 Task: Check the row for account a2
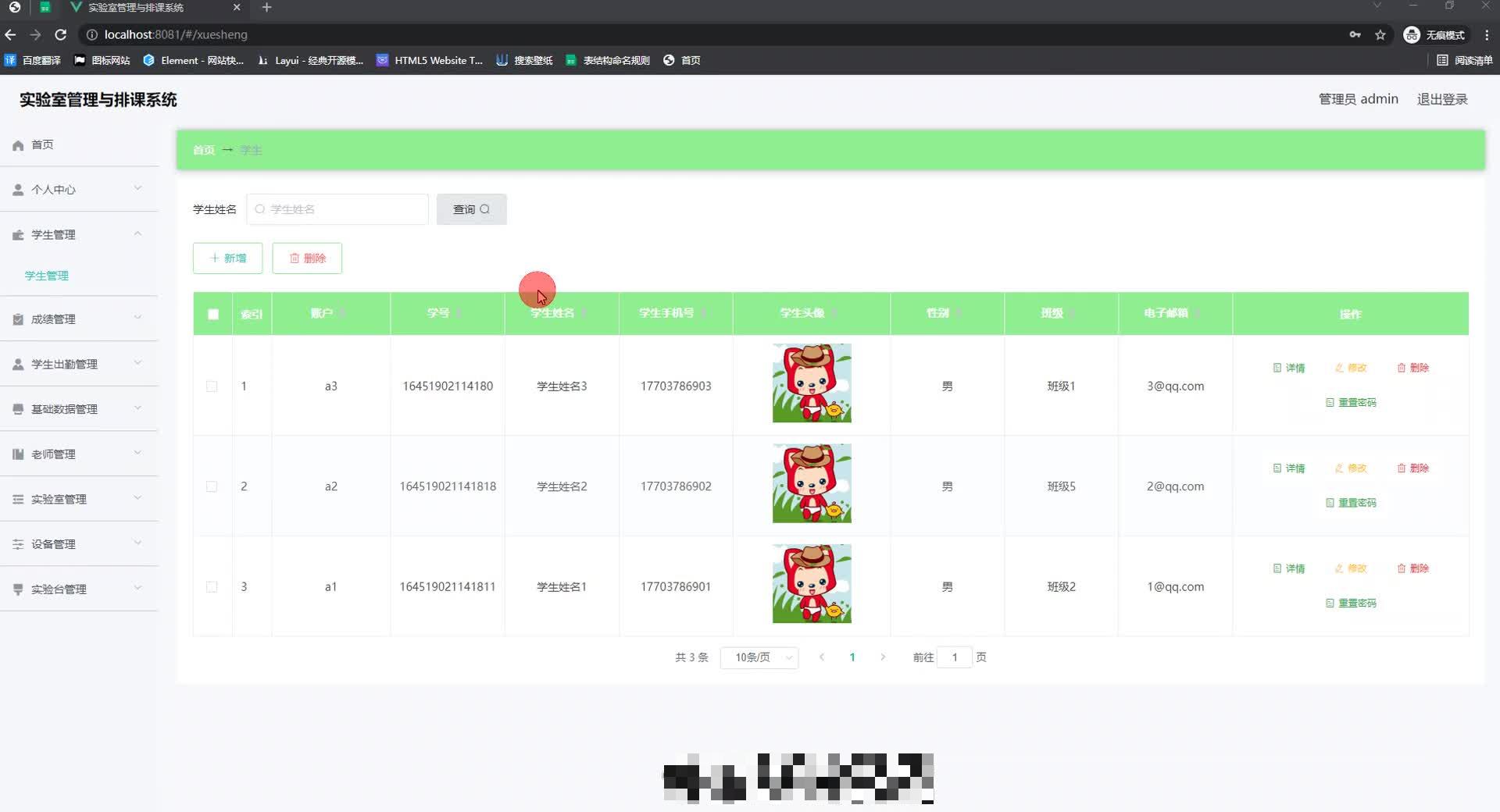click(212, 486)
